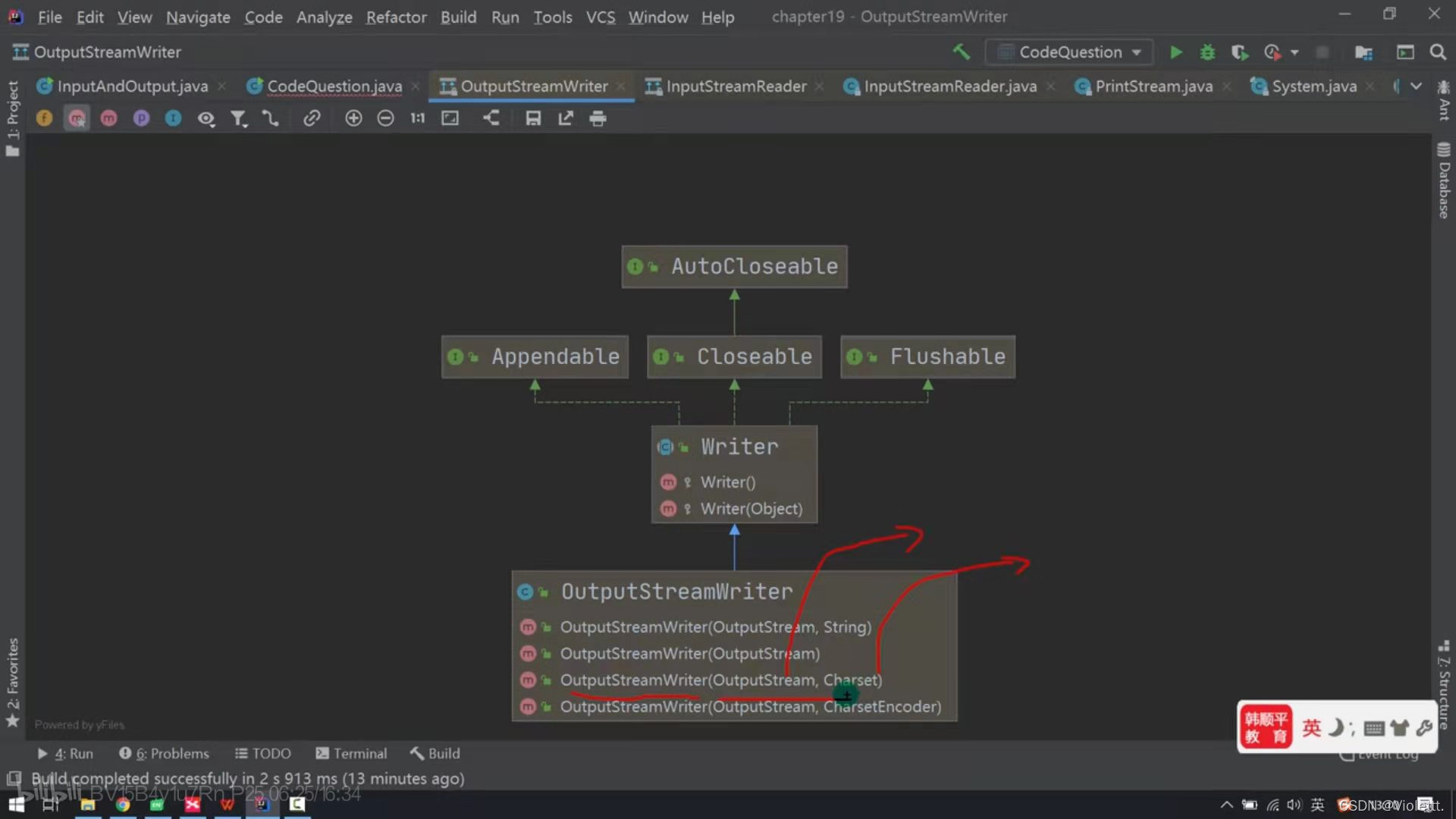
Task: Toggle show dependencies link icon
Action: [x=312, y=118]
